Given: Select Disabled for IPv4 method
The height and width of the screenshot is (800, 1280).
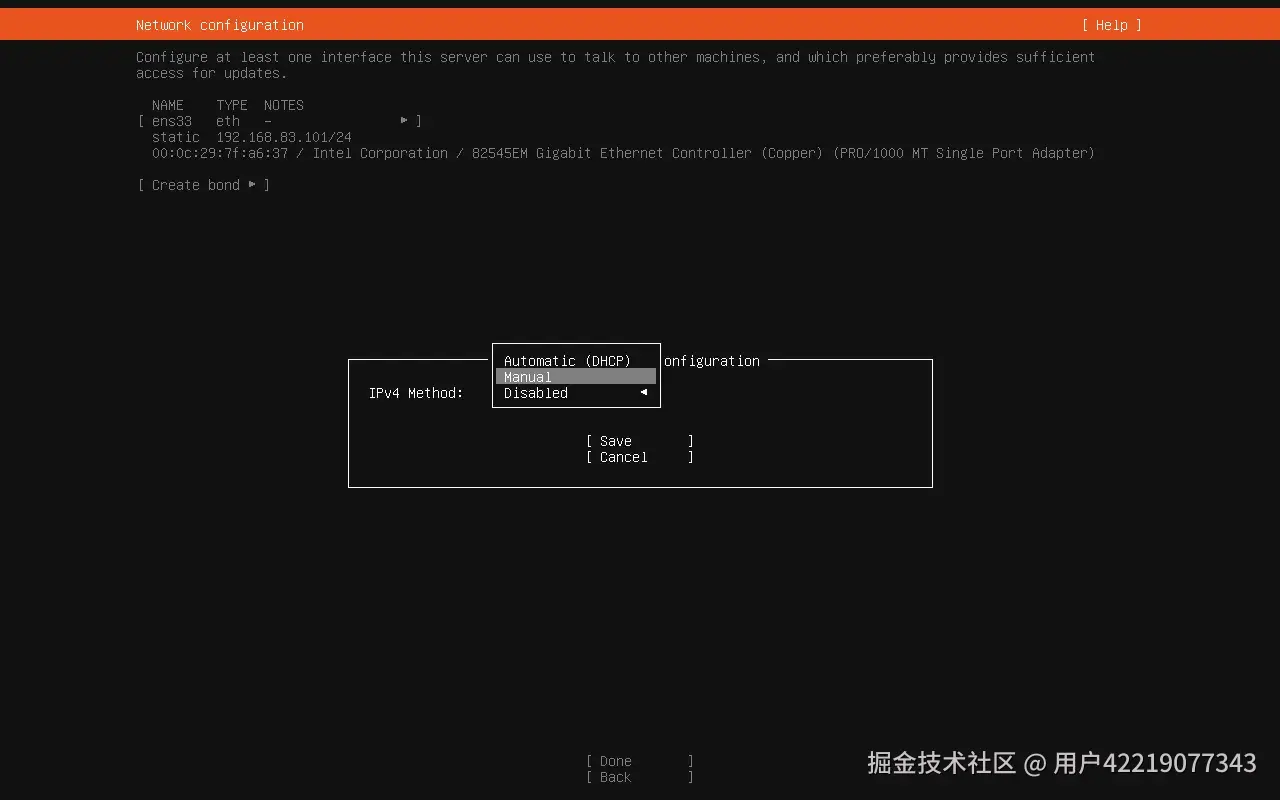Looking at the screenshot, I should coord(535,393).
